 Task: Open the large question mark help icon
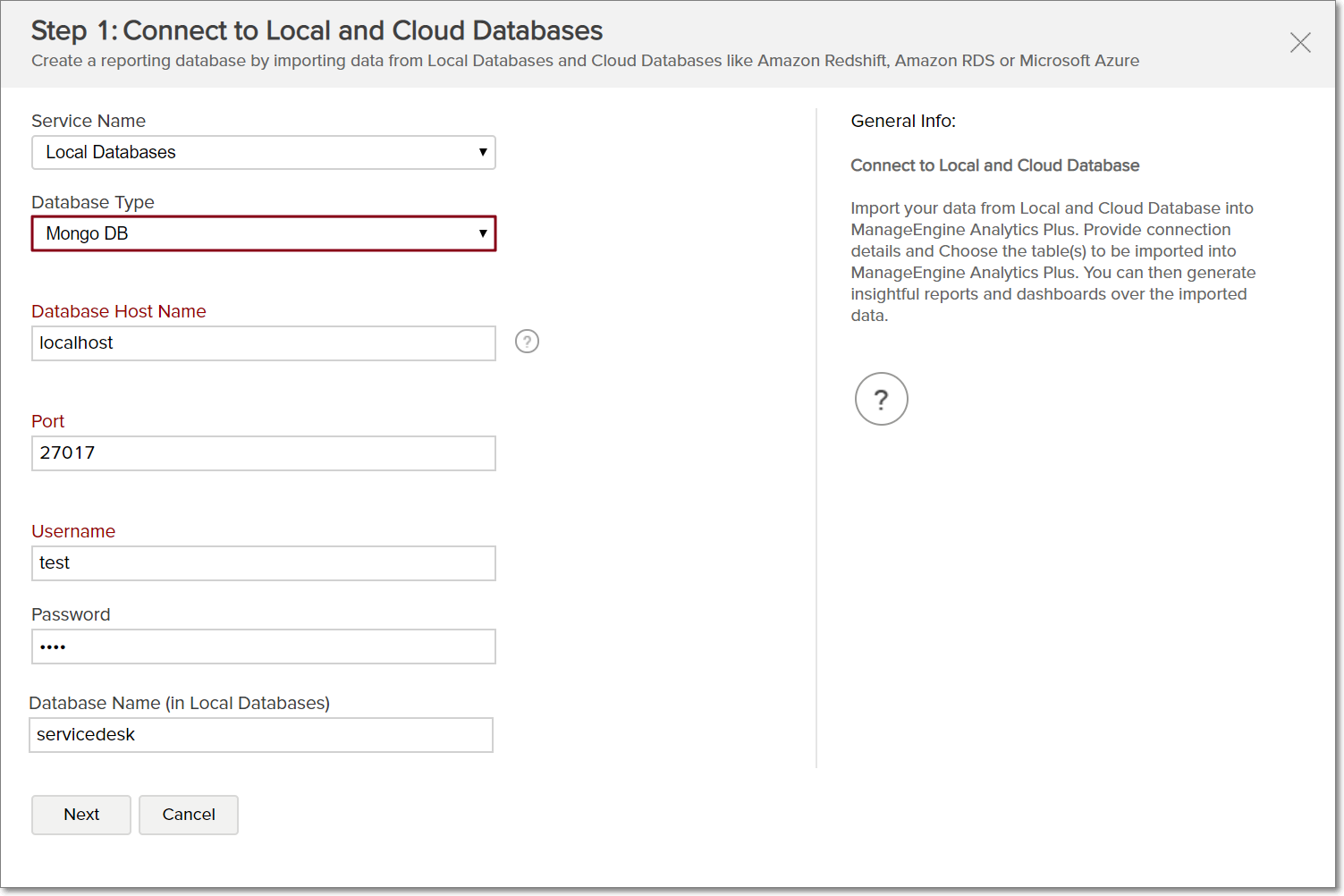(x=881, y=399)
